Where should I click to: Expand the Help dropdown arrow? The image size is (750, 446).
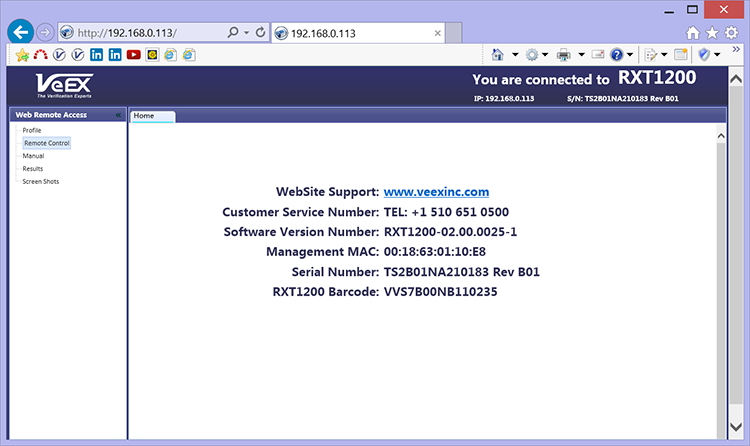630,55
